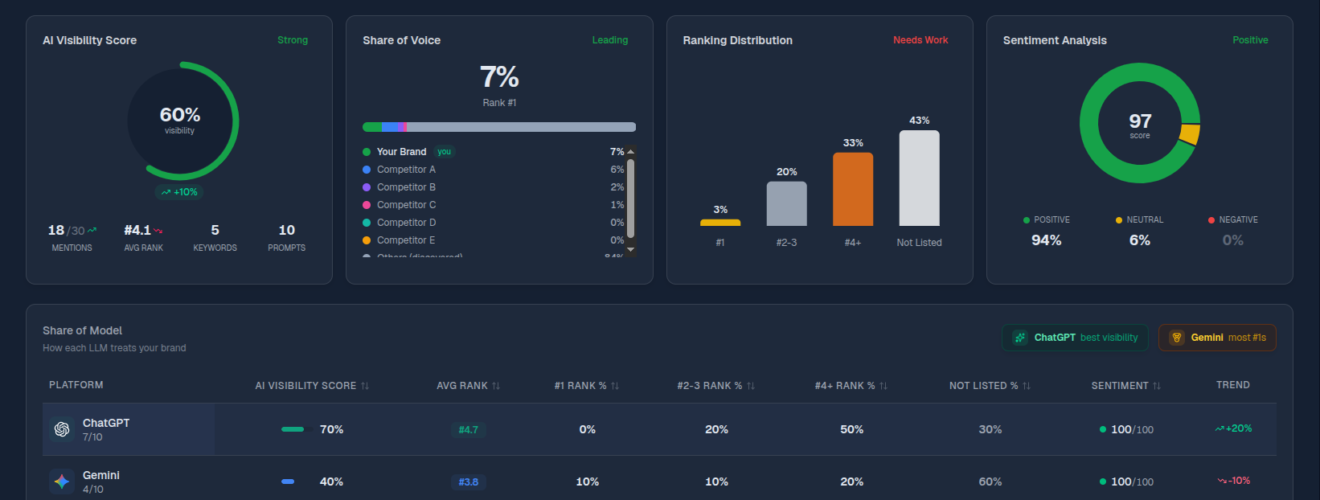The height and width of the screenshot is (500, 1320).
Task: Click the ChatGPT logo icon in table
Action: (x=62, y=429)
